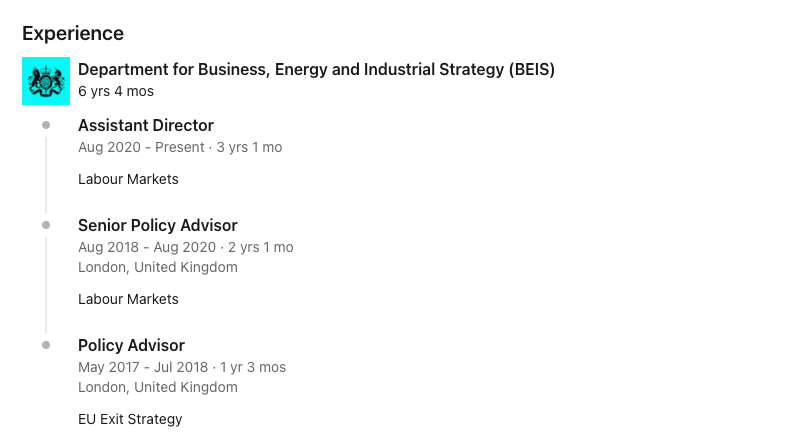Click the timeline connector line below Senior Policy Advisor bullet
Image resolution: width=800 pixels, height=446 pixels.
[x=46, y=285]
